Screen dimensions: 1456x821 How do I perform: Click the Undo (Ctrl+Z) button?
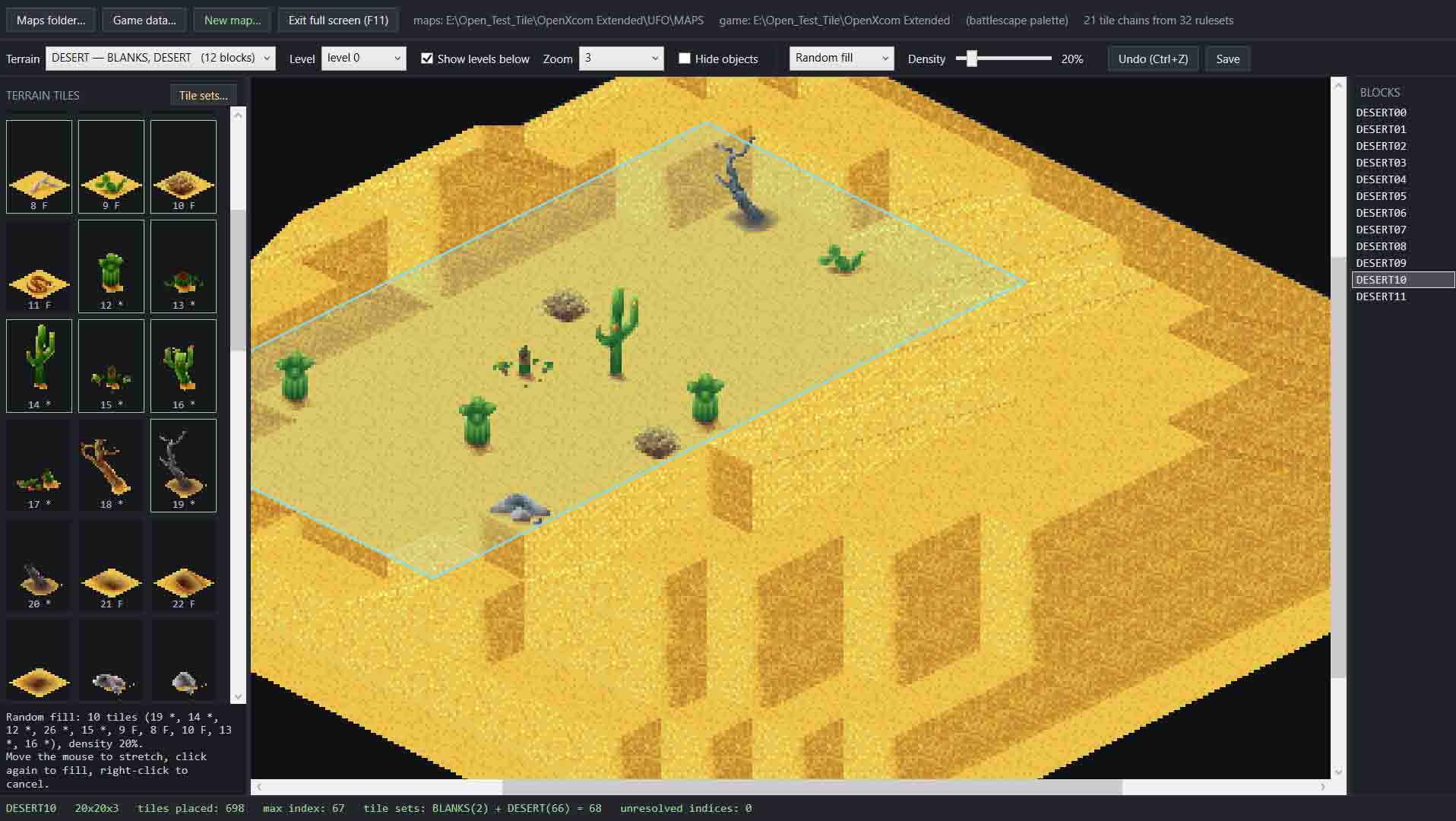(x=1153, y=59)
